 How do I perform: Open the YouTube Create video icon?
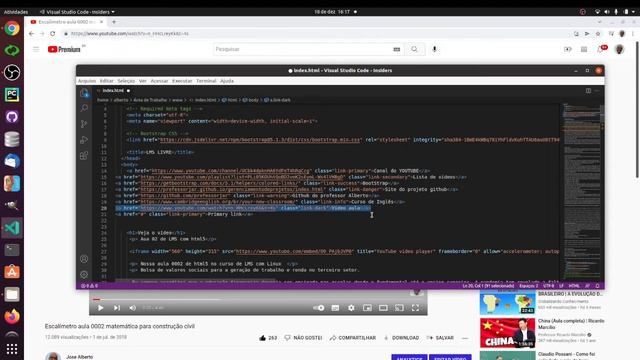click(568, 49)
